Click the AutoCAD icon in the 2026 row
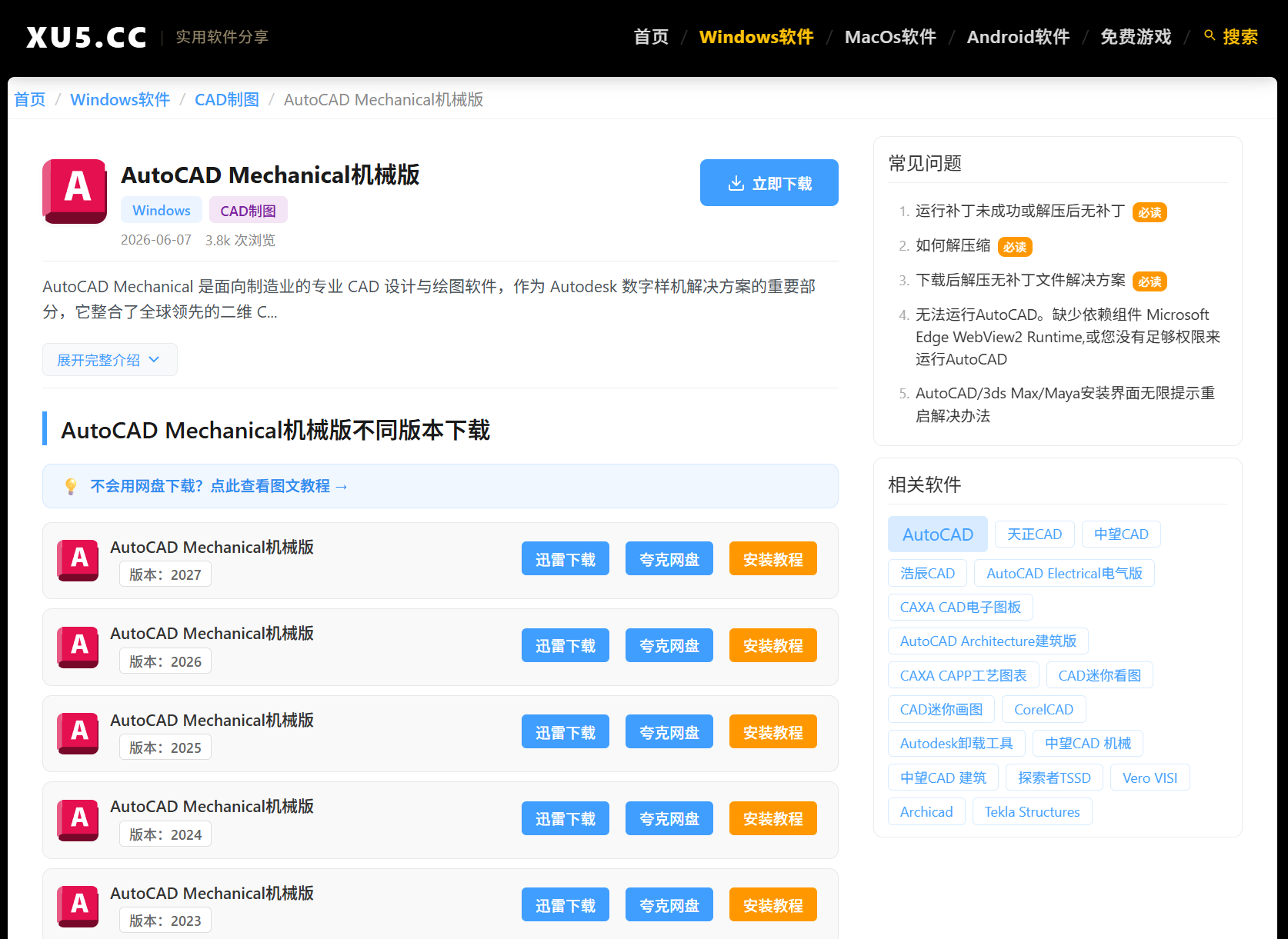Image resolution: width=1288 pixels, height=939 pixels. 78,648
